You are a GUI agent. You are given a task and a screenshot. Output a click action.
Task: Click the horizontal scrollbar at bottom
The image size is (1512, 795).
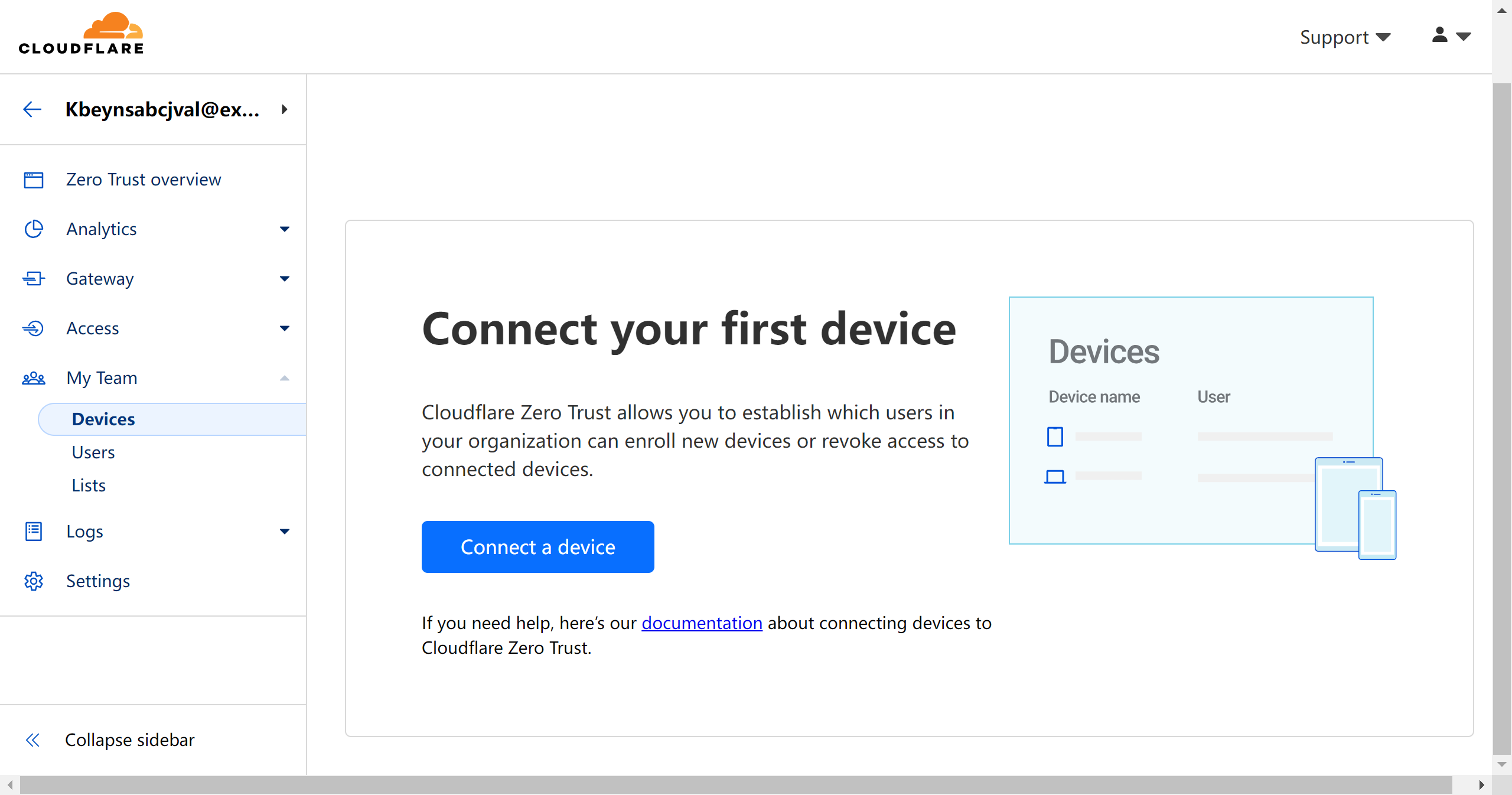[735, 785]
